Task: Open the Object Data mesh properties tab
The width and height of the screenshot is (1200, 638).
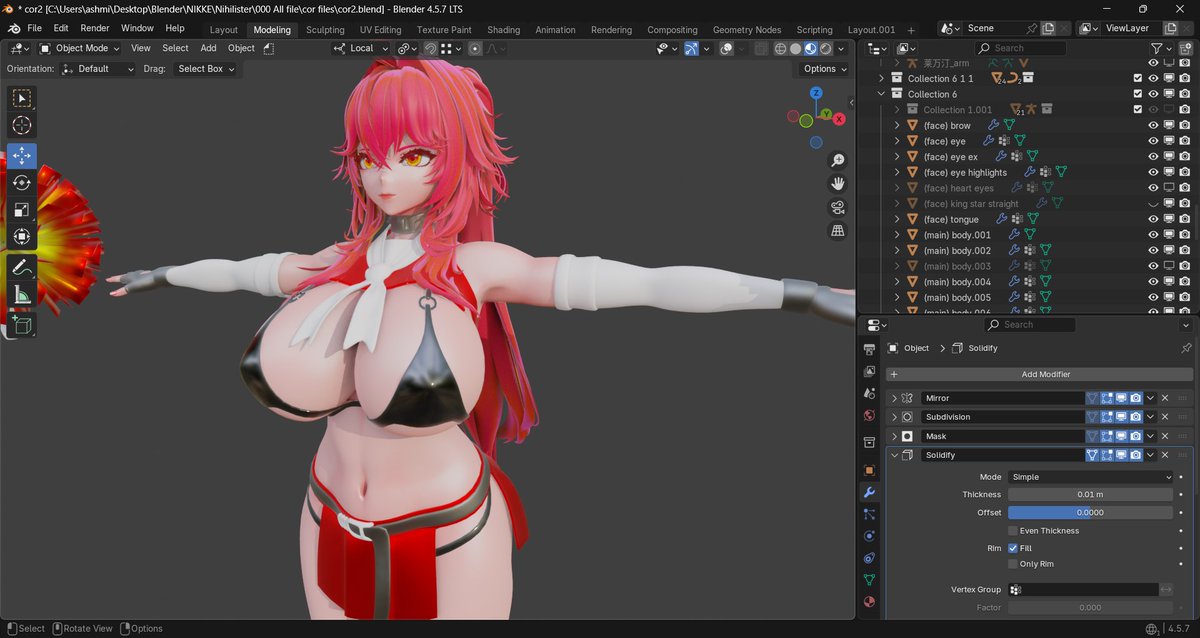Action: click(868, 580)
